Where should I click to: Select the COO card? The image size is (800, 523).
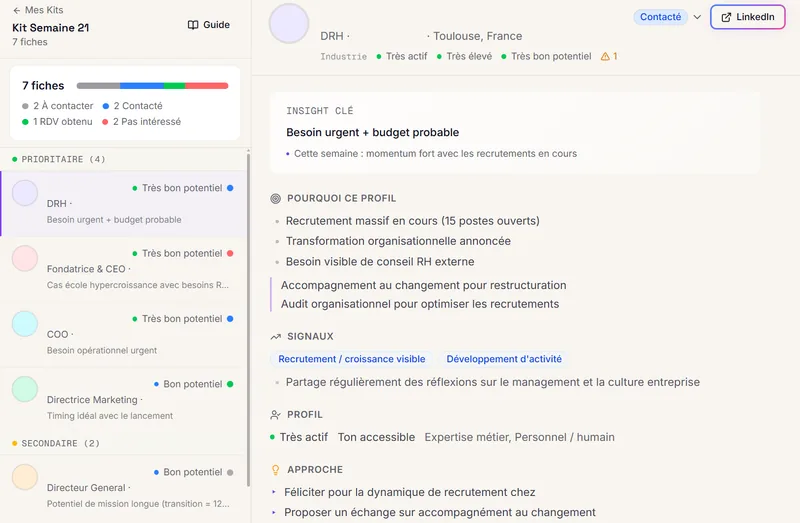(123, 334)
